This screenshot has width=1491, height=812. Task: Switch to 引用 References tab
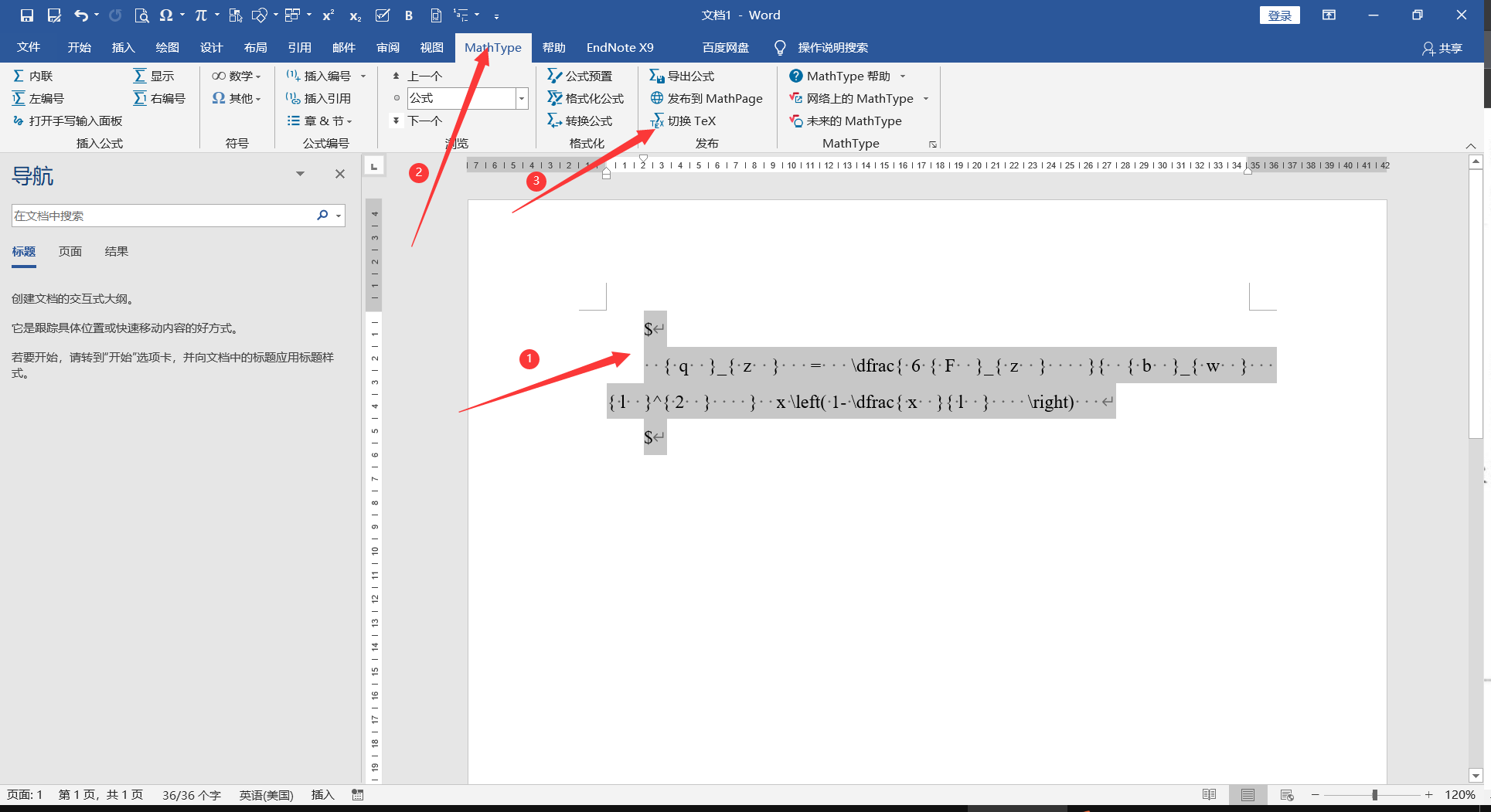(299, 48)
